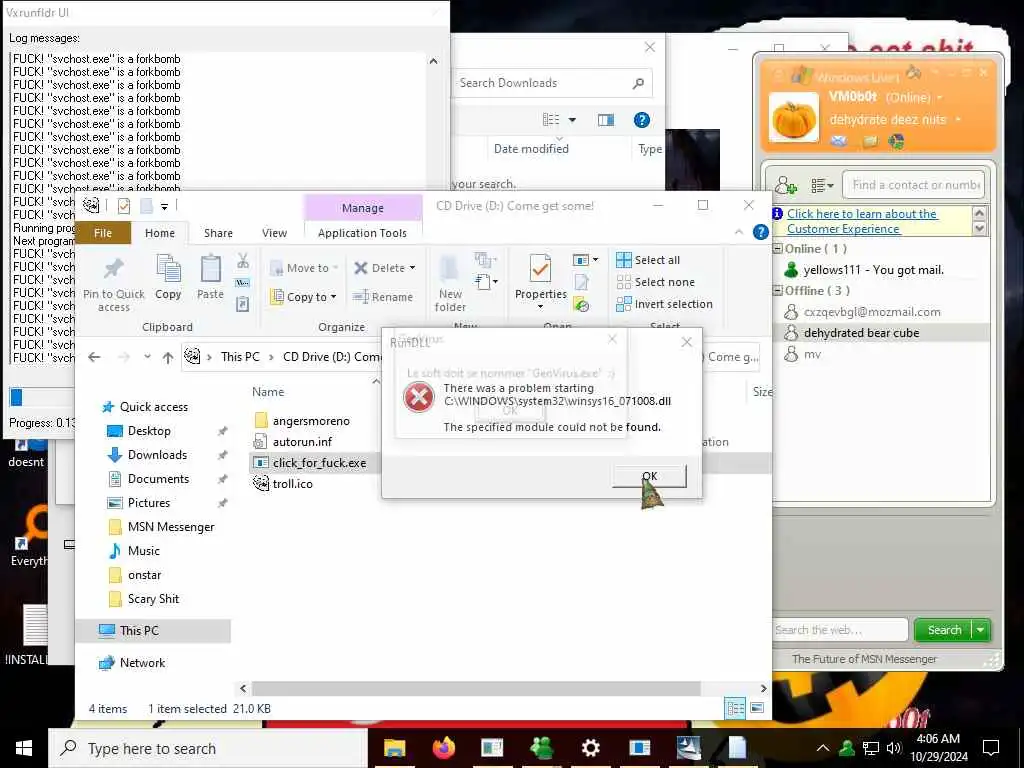Click This PC in the address breadcrumb

click(240, 357)
